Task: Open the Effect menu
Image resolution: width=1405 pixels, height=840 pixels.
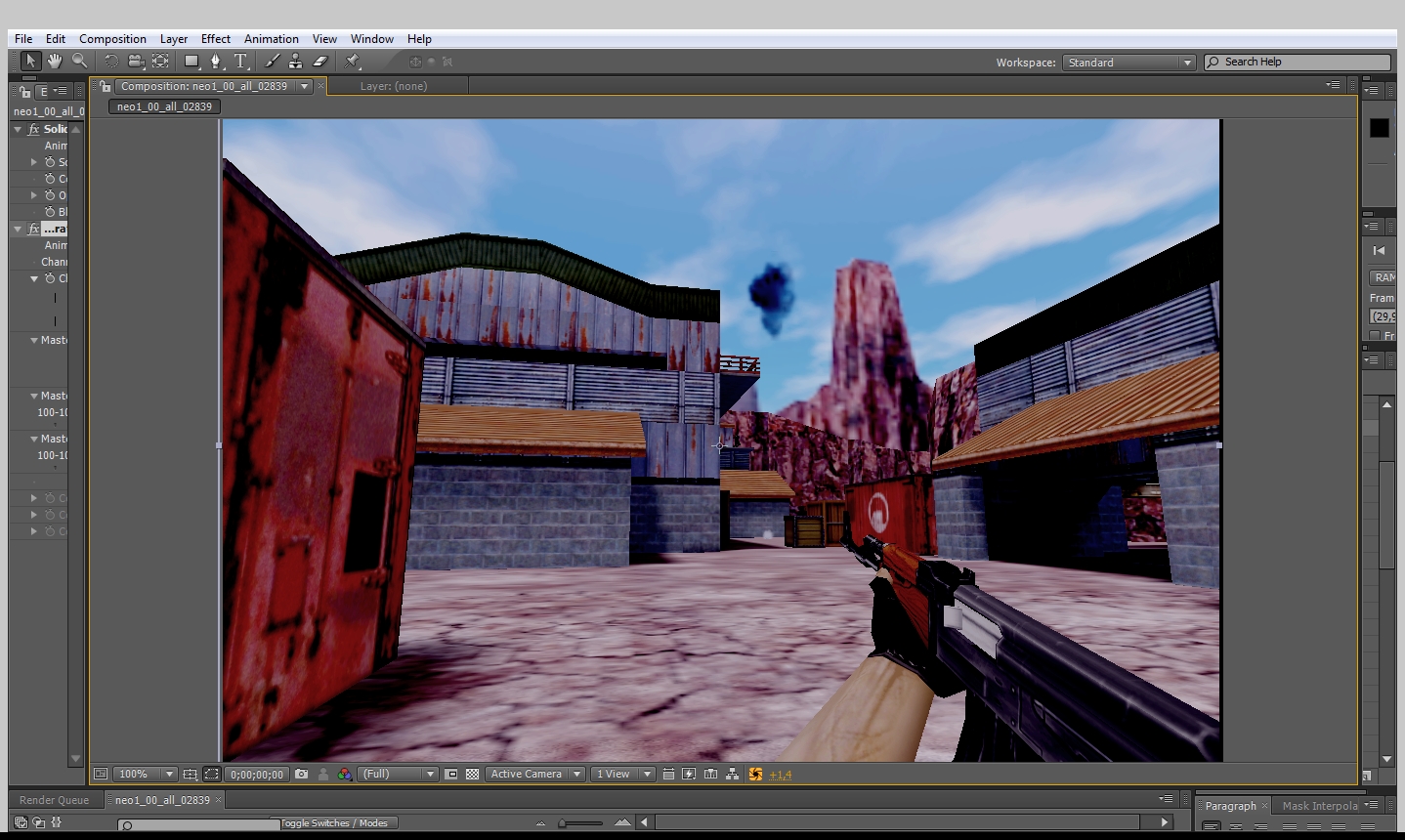Action: [216, 39]
